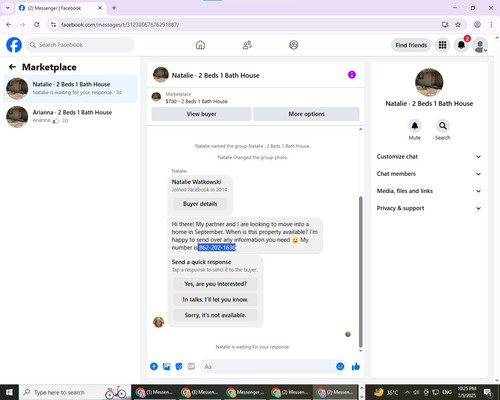
Task: Send quick reply 'Sorry, it's not available.'
Action: tap(215, 315)
